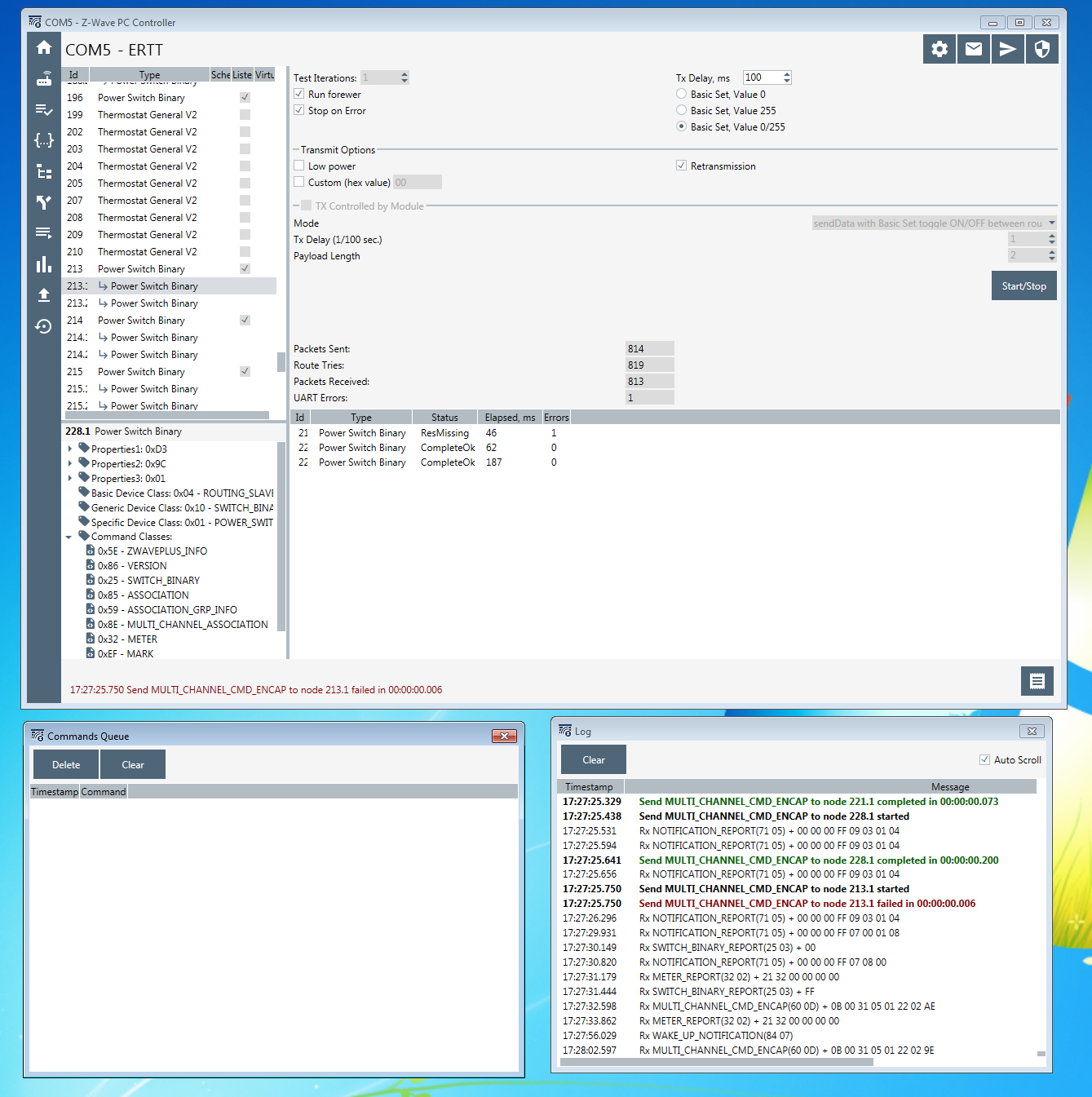This screenshot has height=1097, width=1092.
Task: Select the history restore sidebar icon
Action: coord(44,326)
